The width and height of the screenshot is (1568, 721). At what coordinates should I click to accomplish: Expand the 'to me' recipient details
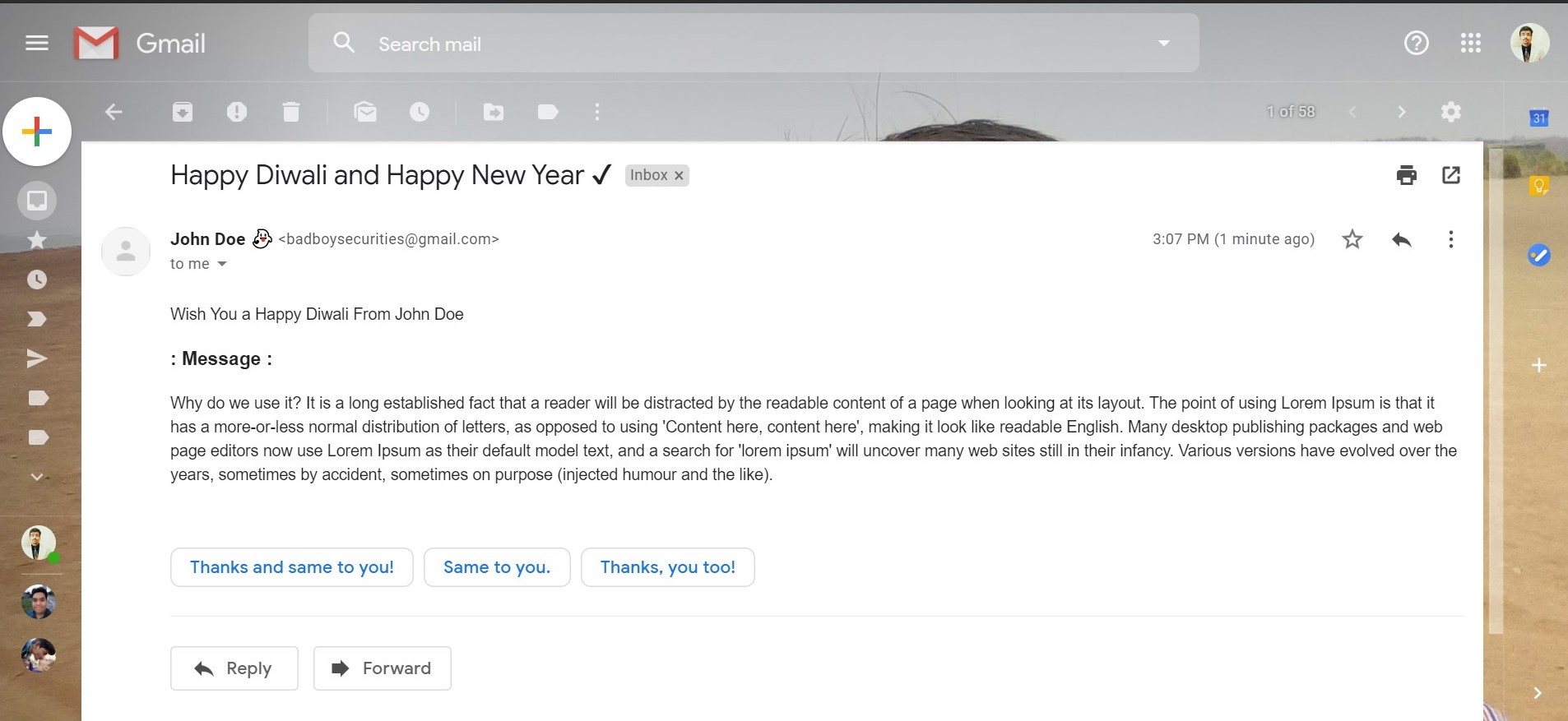click(x=223, y=264)
